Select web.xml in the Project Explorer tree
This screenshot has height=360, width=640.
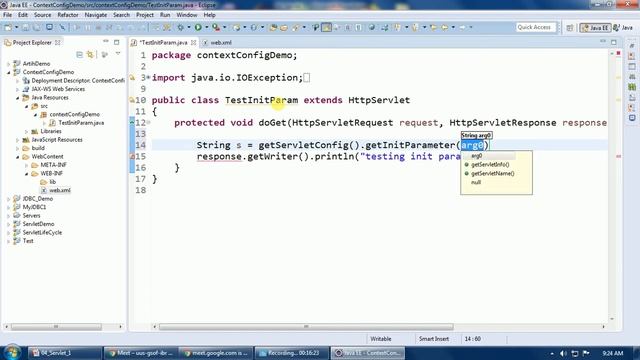(60, 190)
